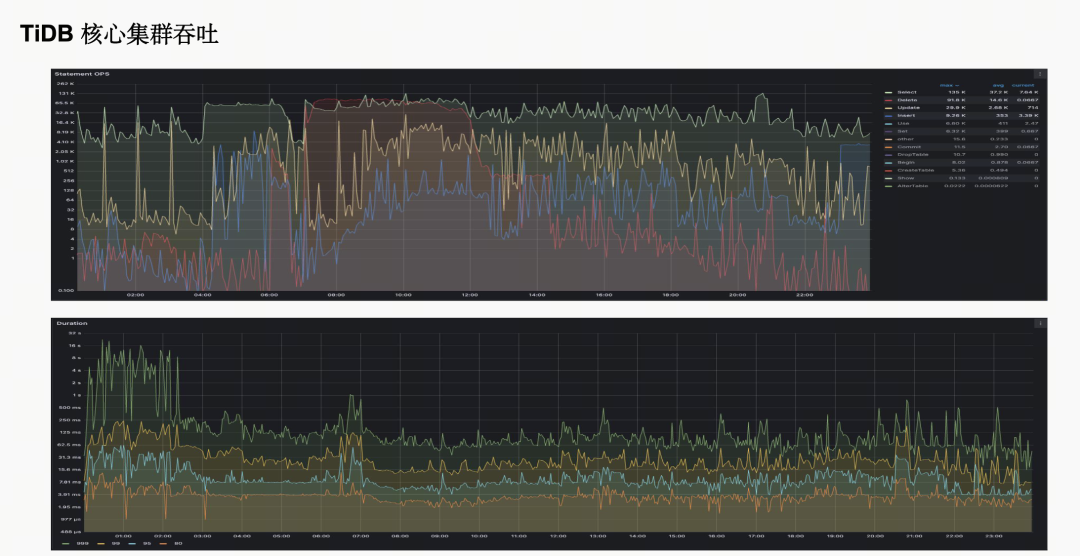1080x556 pixels.
Task: Click the Update current value 714
Action: click(1032, 107)
